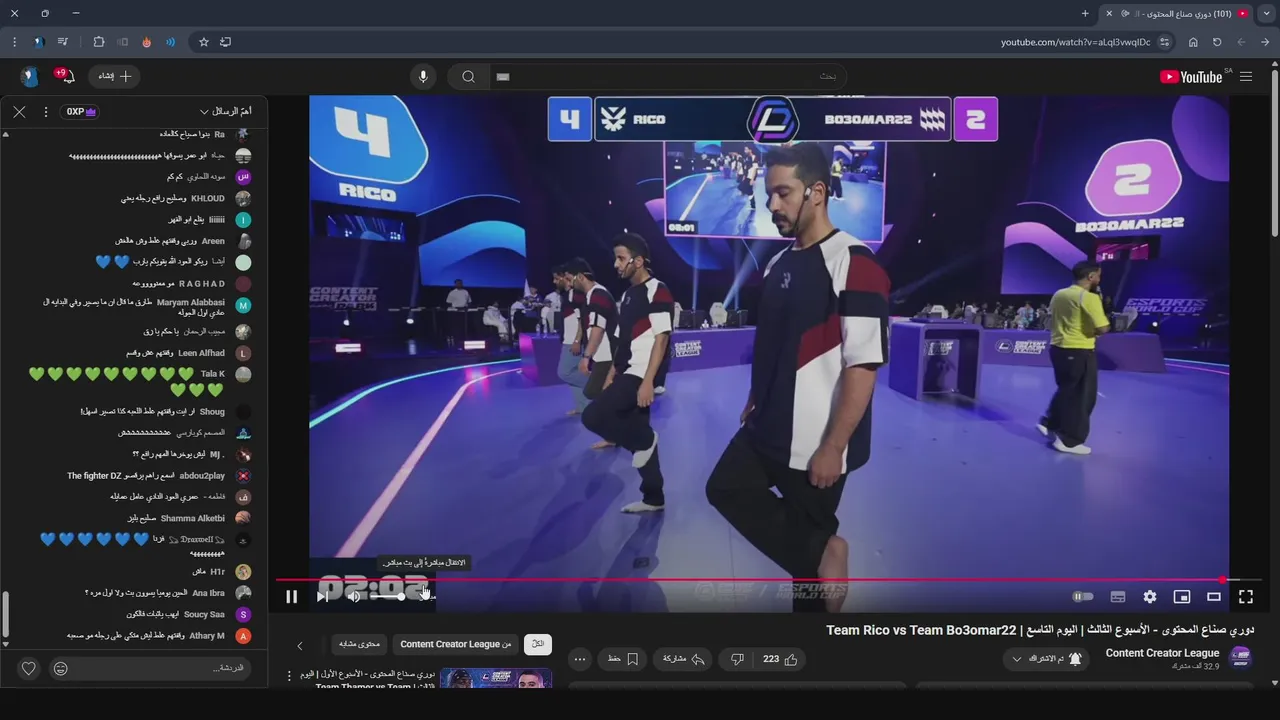Open site information icon in address bar
This screenshot has height=720, width=1280.
pos(1165,42)
